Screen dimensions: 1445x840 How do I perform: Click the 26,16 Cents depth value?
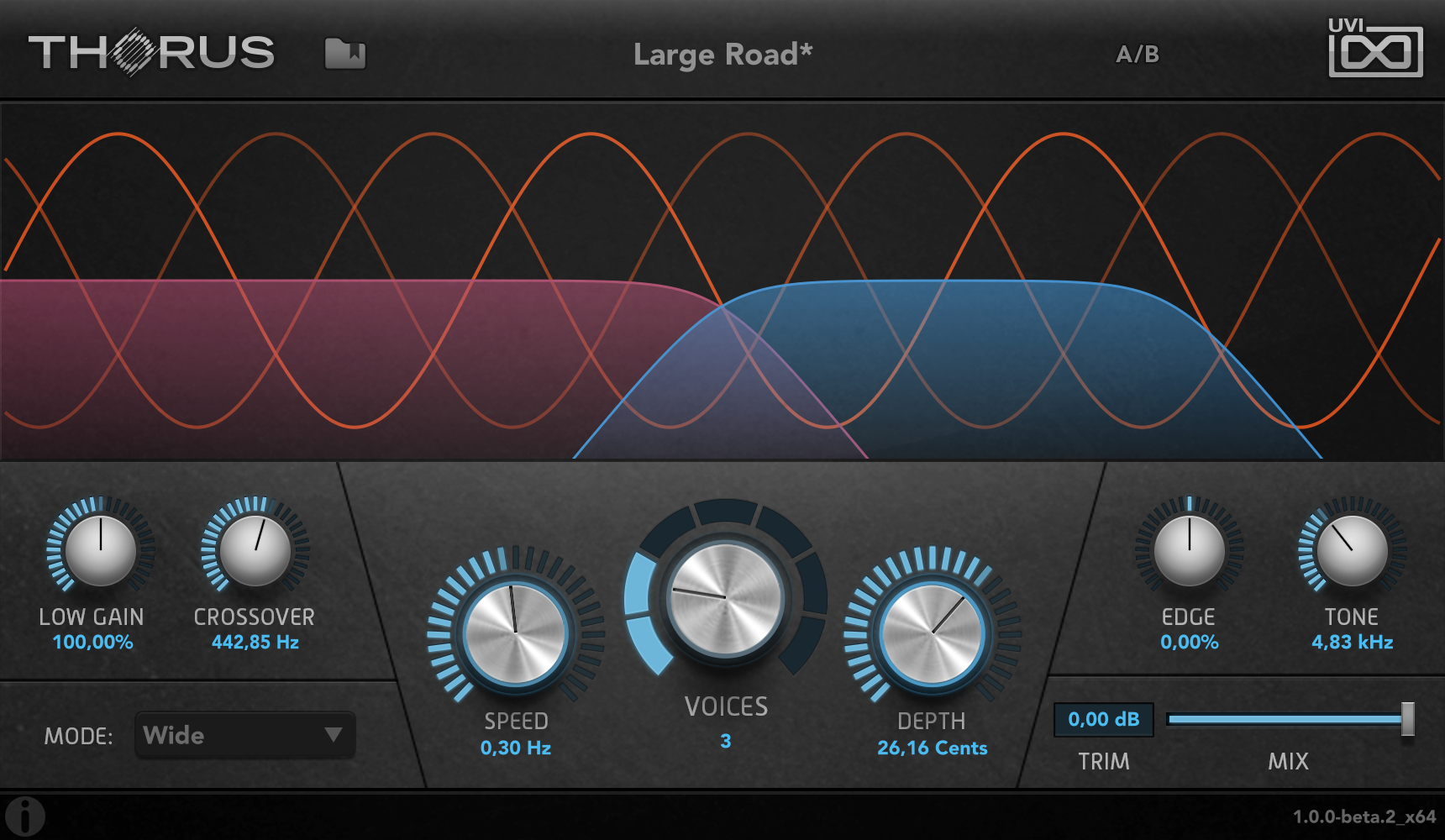point(933,748)
